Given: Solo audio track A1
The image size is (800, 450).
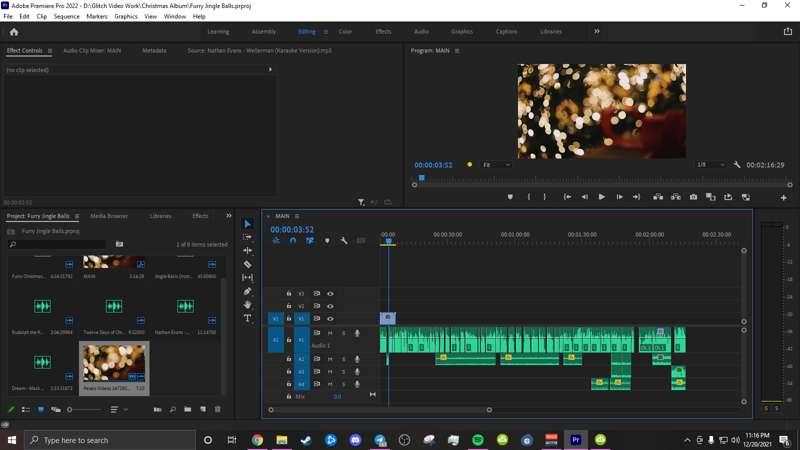Looking at the screenshot, I should click(343, 333).
